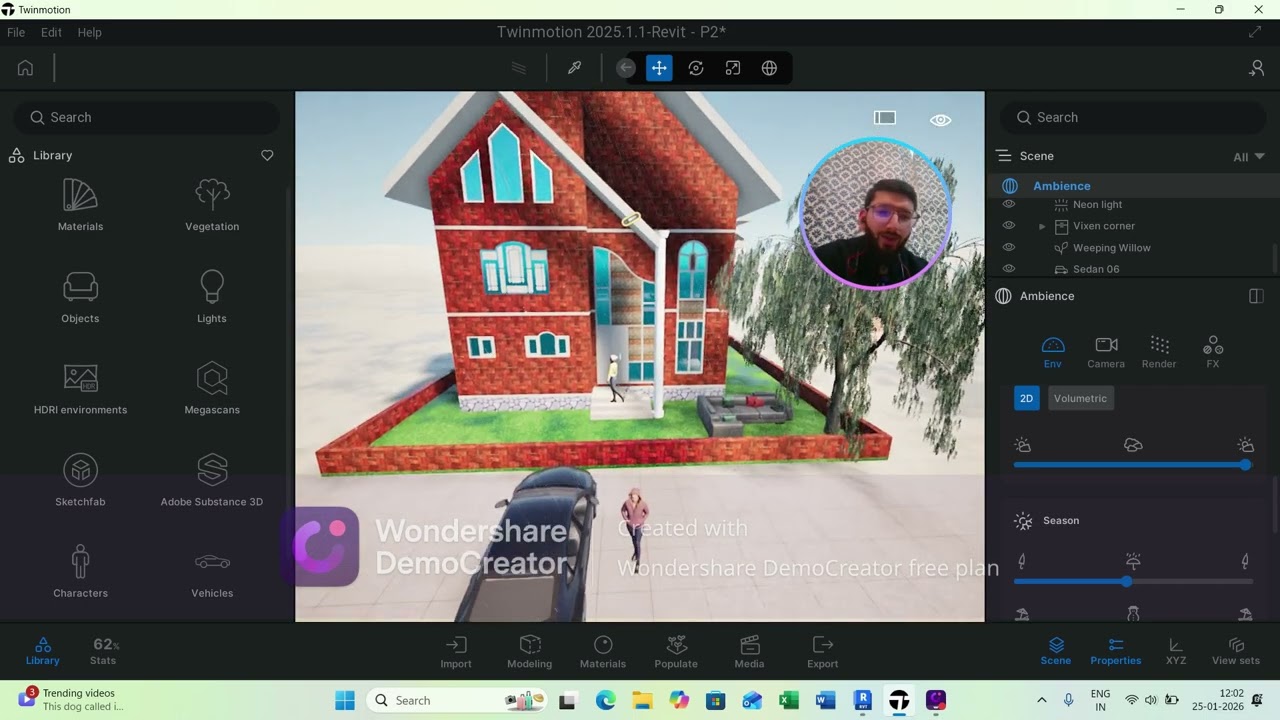The height and width of the screenshot is (720, 1280).
Task: Toggle the Scene panel button
Action: point(1056,651)
